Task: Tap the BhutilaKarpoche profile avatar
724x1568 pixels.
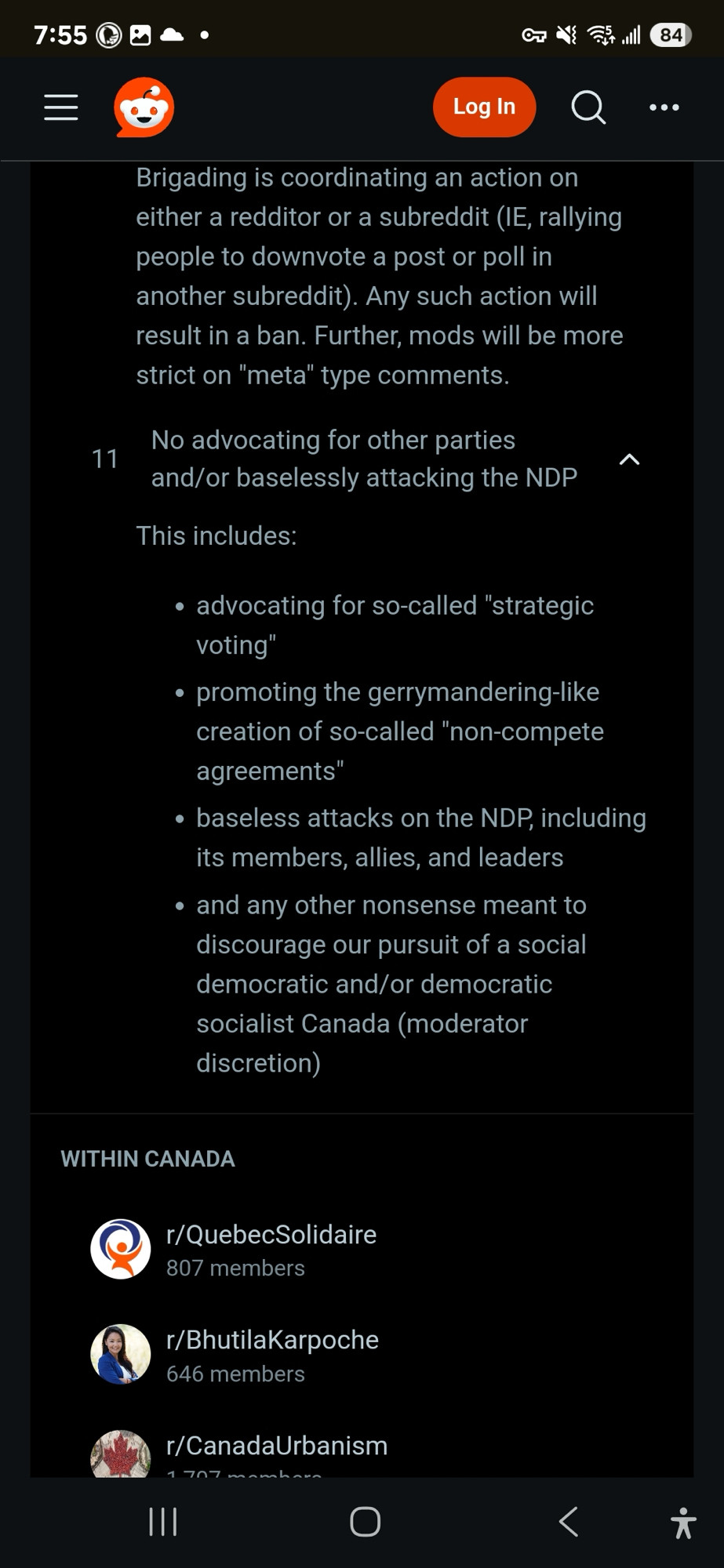Action: (121, 1354)
